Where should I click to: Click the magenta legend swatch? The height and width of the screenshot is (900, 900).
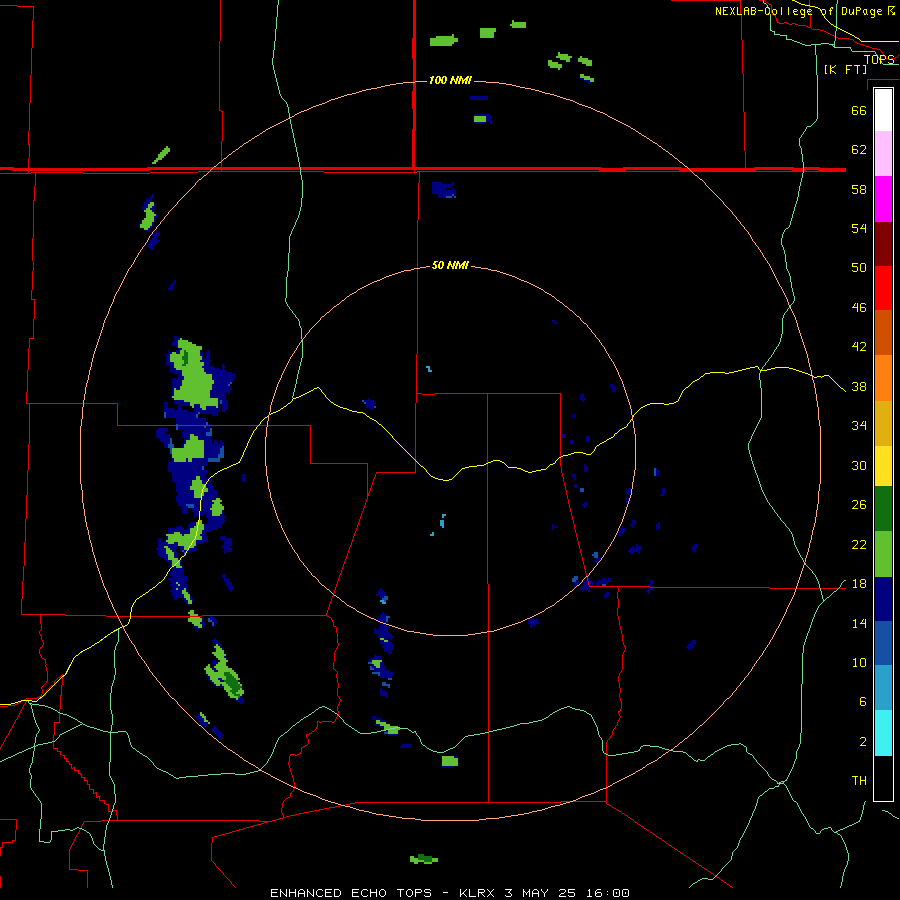click(883, 199)
